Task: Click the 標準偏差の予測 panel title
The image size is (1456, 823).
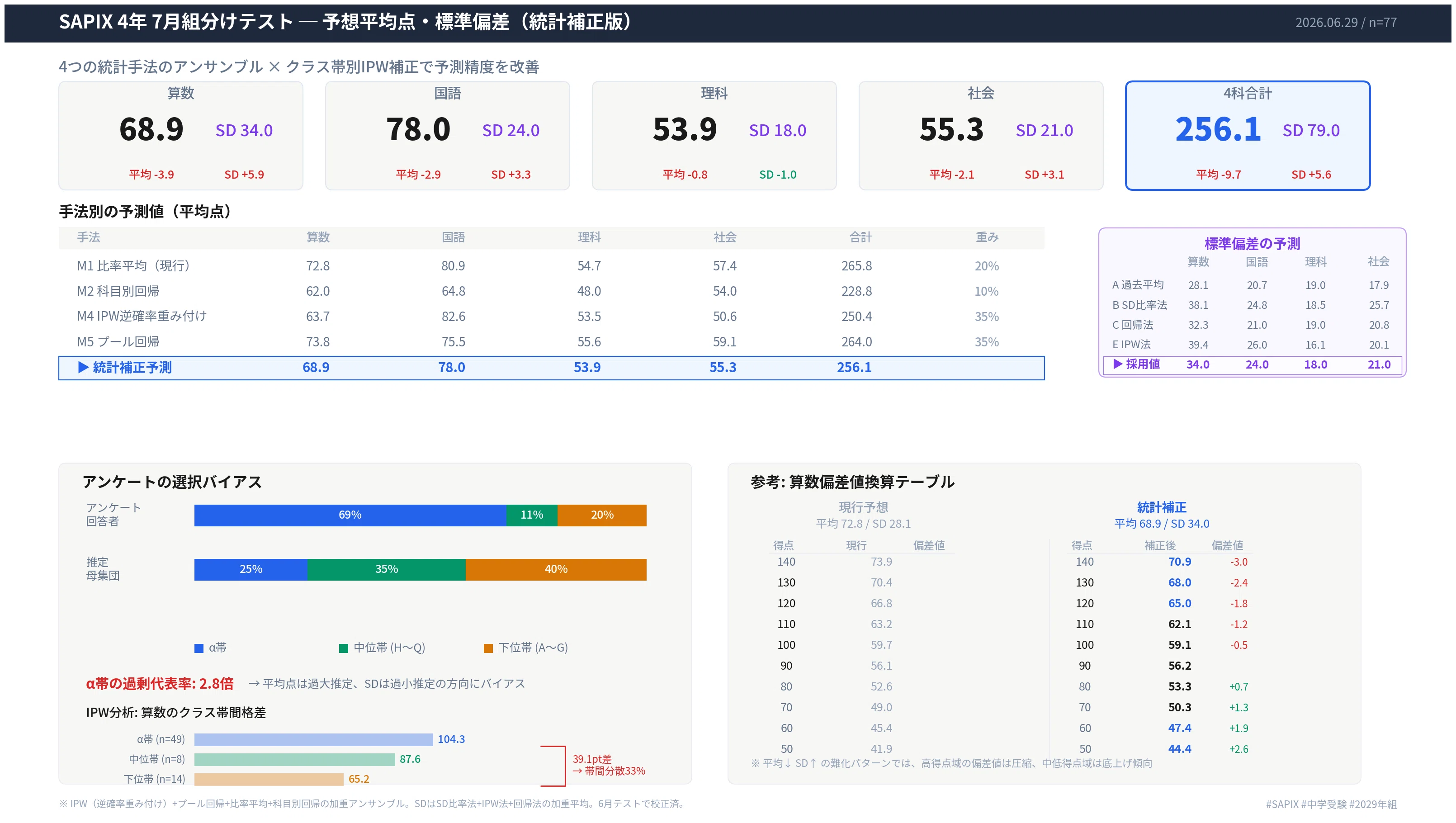Action: (x=1253, y=244)
